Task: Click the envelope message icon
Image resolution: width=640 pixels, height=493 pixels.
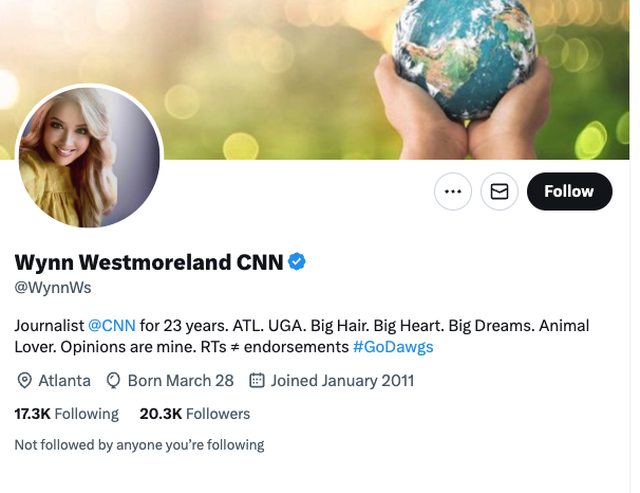Action: 500,191
